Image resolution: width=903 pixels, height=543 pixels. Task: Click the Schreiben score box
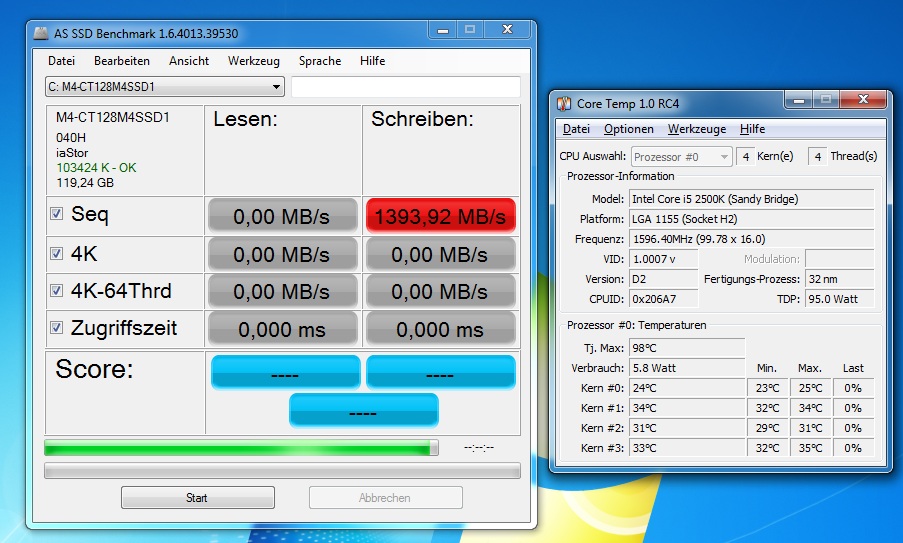point(441,373)
